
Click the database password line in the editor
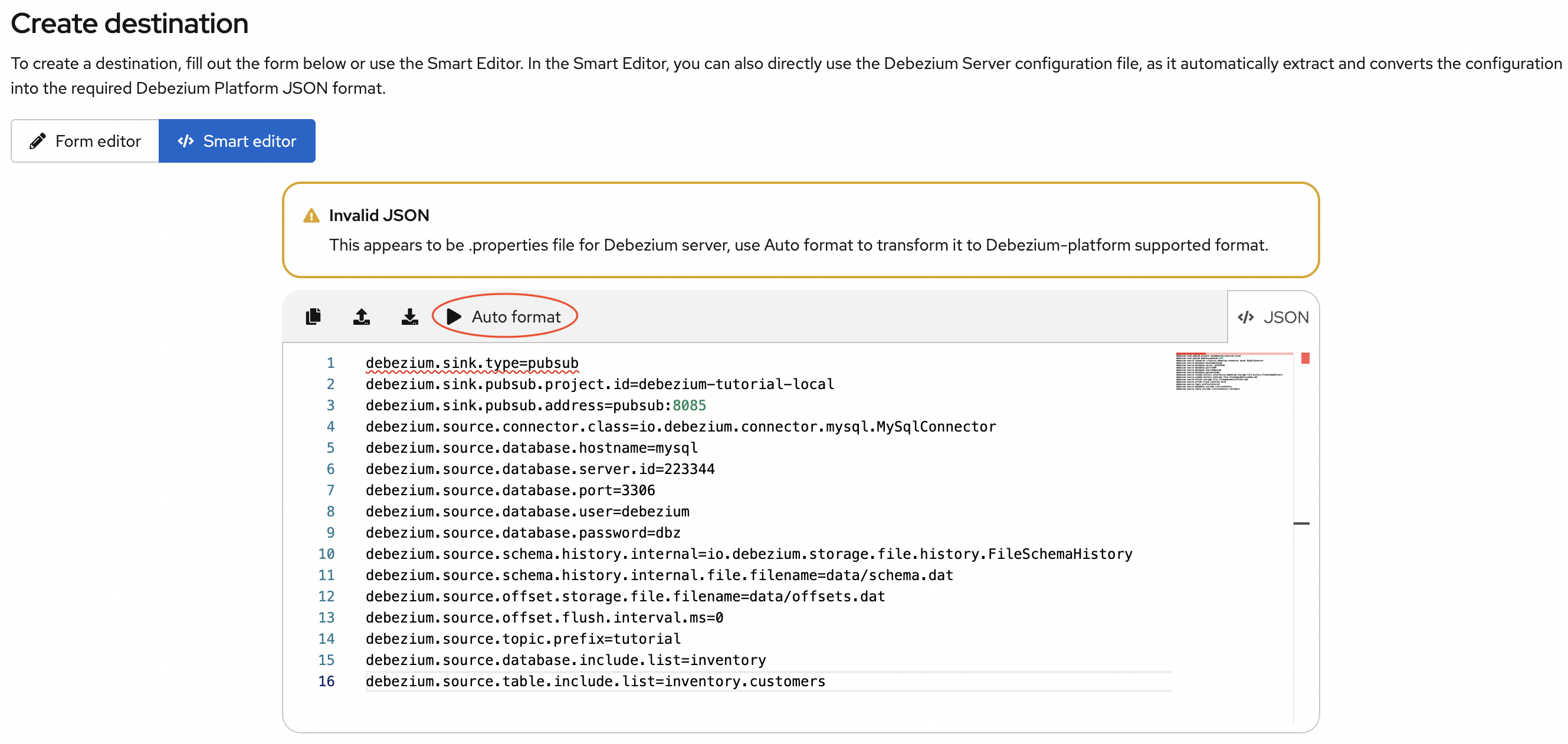pos(522,532)
